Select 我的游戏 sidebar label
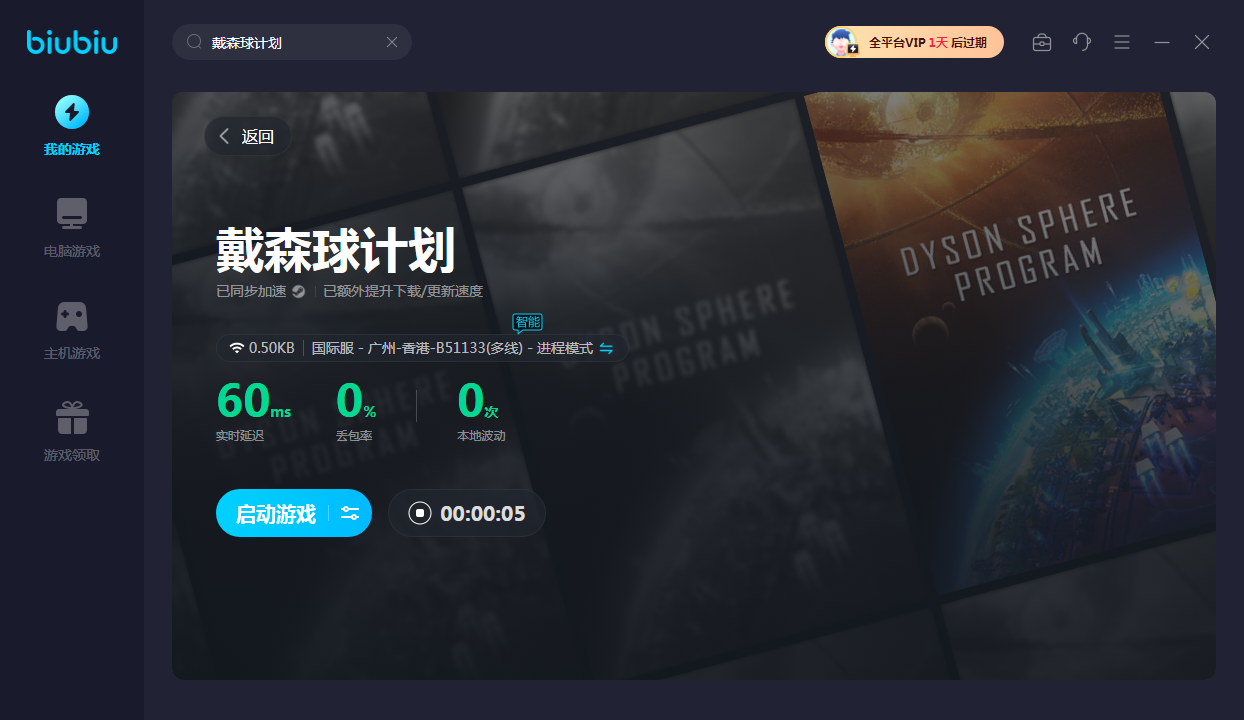 [71, 150]
